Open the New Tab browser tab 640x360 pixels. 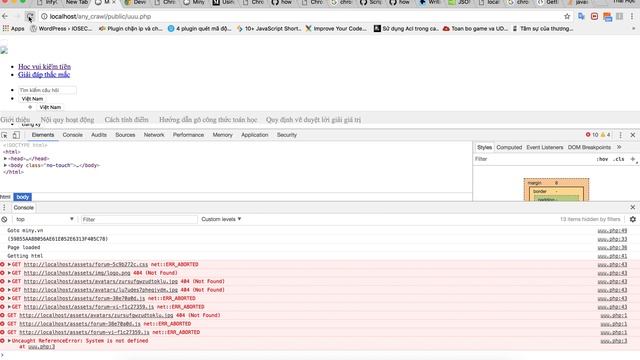(x=77, y=2)
